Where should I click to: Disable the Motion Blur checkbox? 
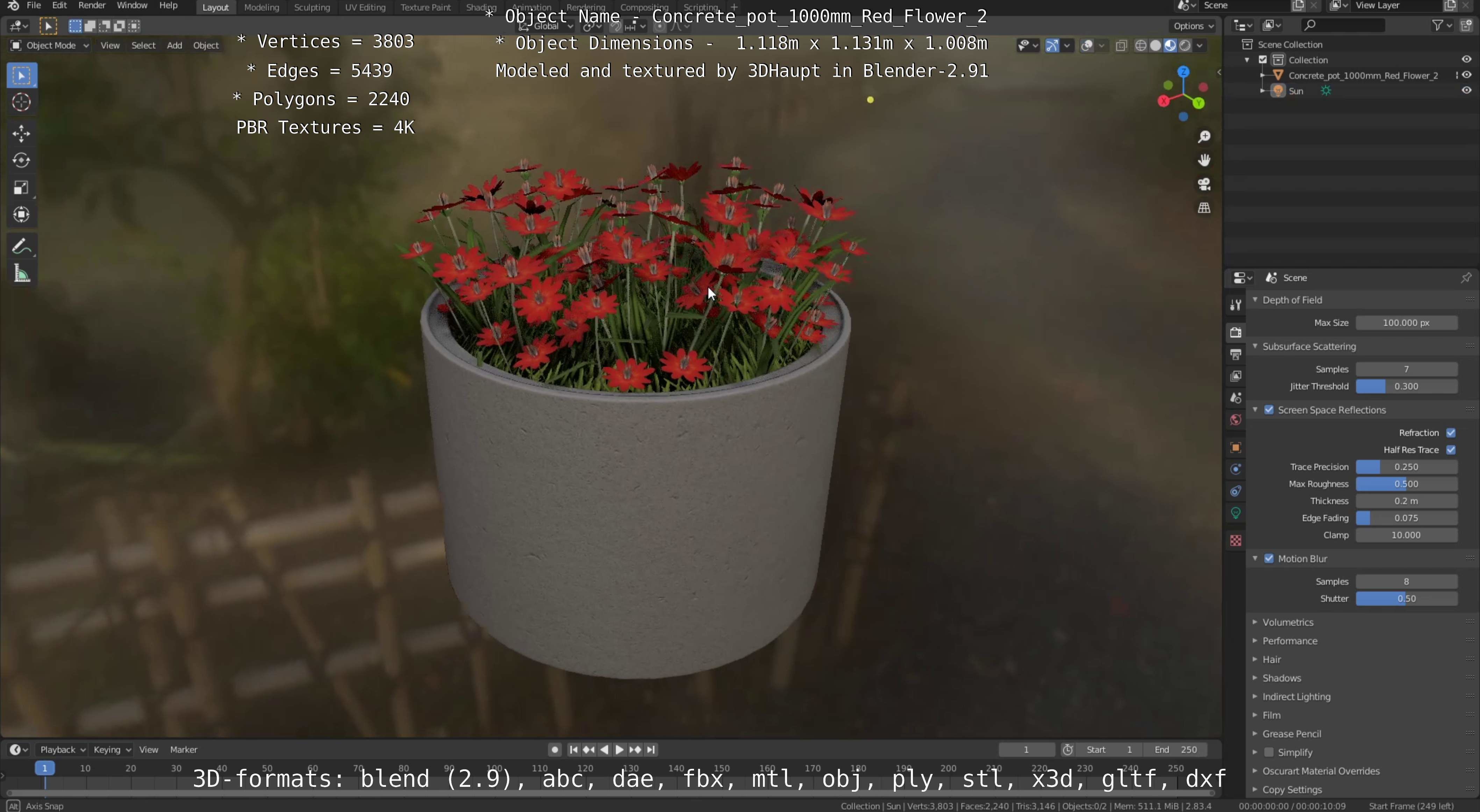point(1269,559)
